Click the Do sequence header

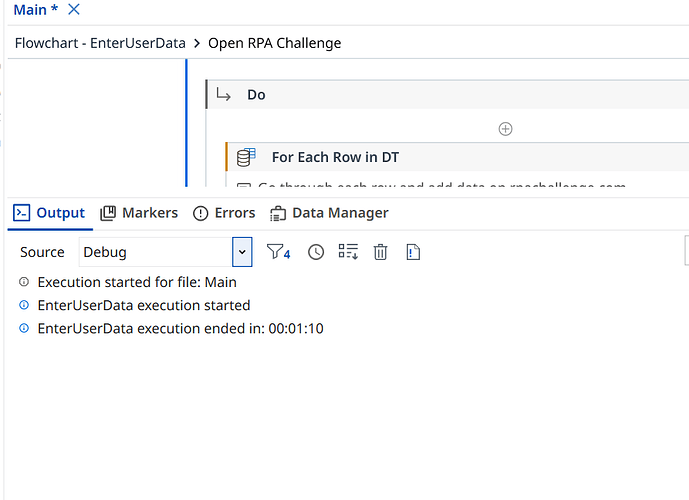pos(447,94)
